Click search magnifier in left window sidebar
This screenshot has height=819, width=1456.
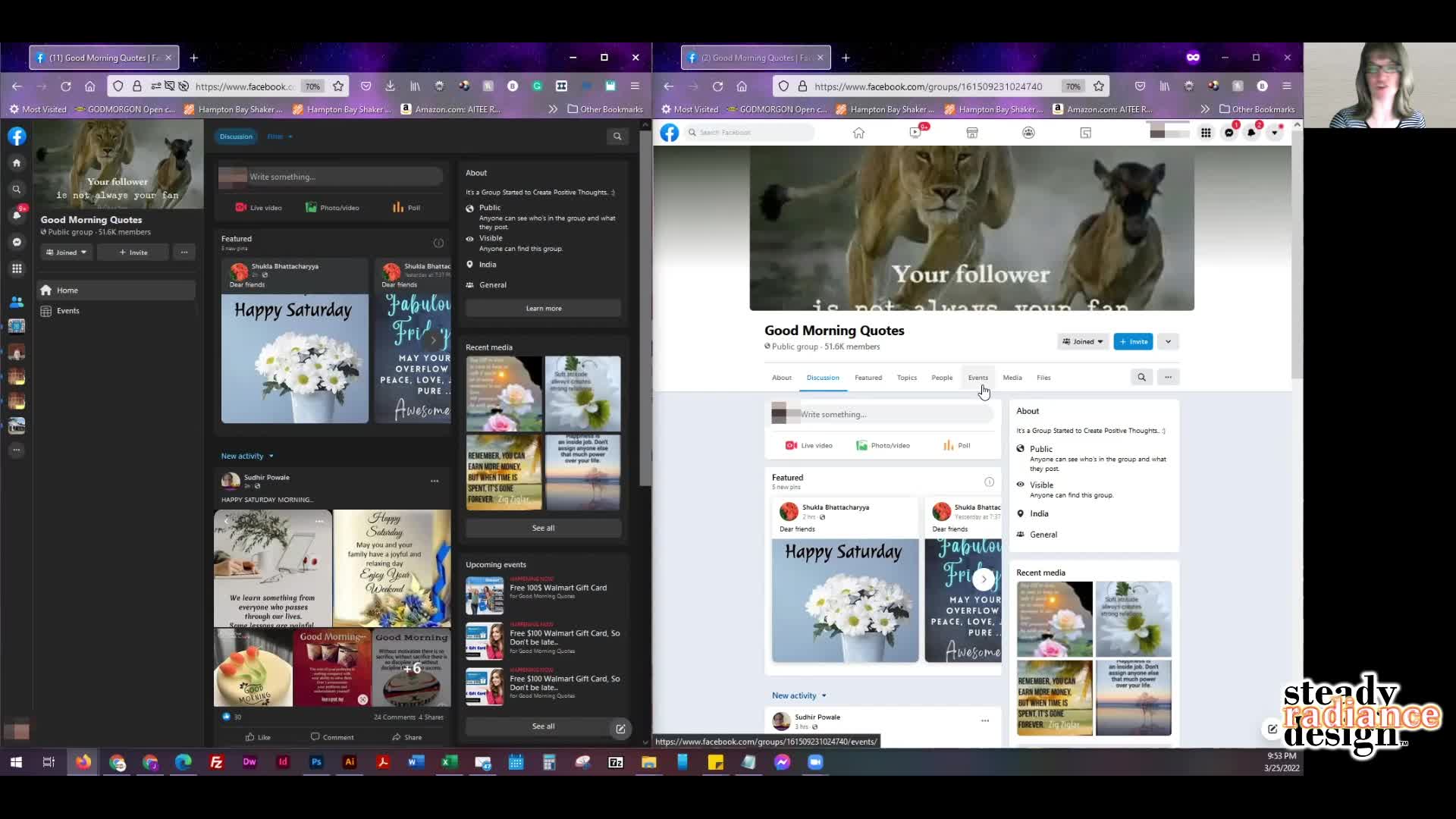tap(17, 189)
